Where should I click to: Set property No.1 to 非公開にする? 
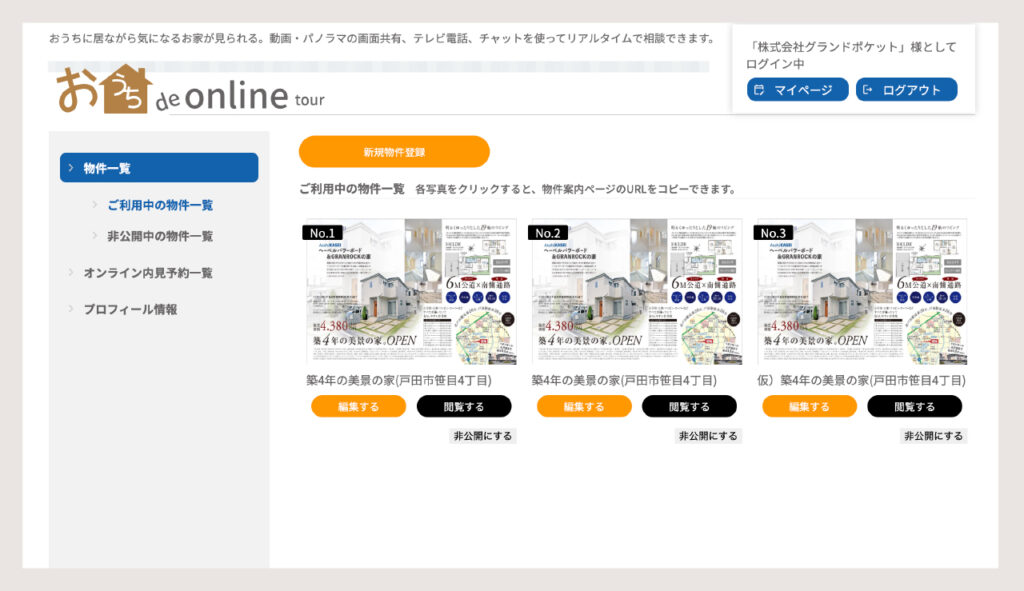point(483,436)
